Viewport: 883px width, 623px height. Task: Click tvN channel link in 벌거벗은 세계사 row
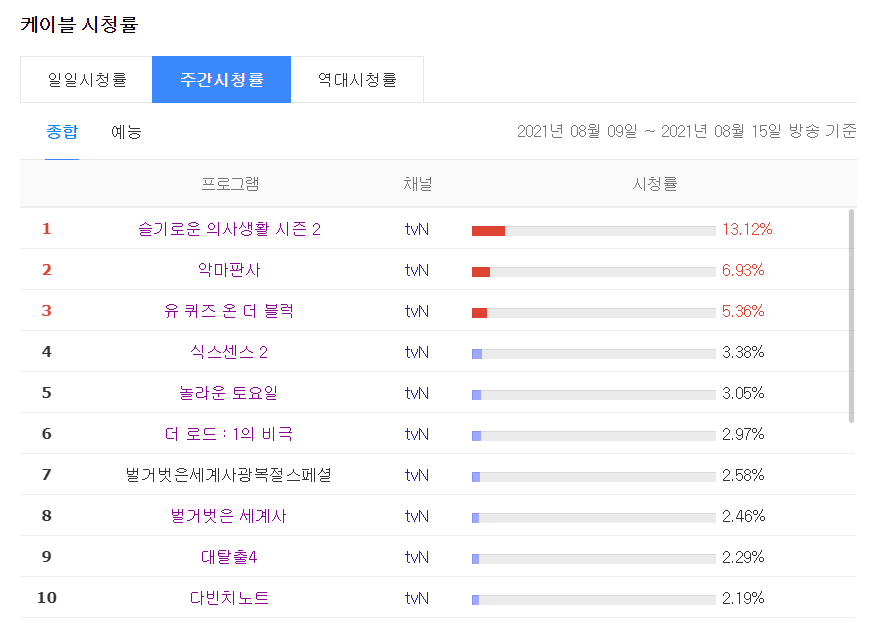[x=417, y=516]
